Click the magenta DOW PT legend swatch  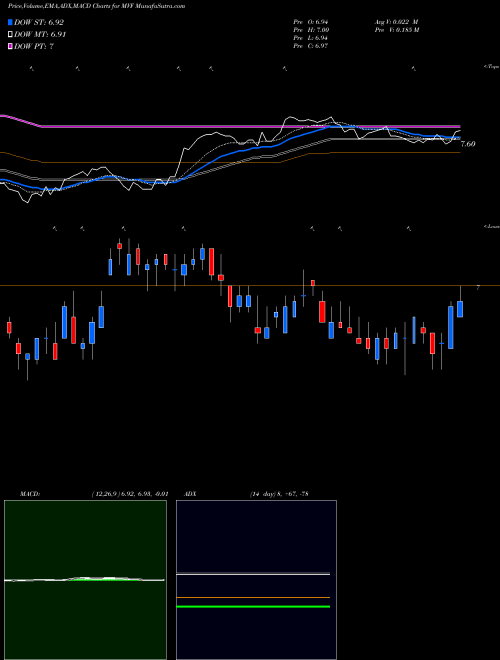10,46
